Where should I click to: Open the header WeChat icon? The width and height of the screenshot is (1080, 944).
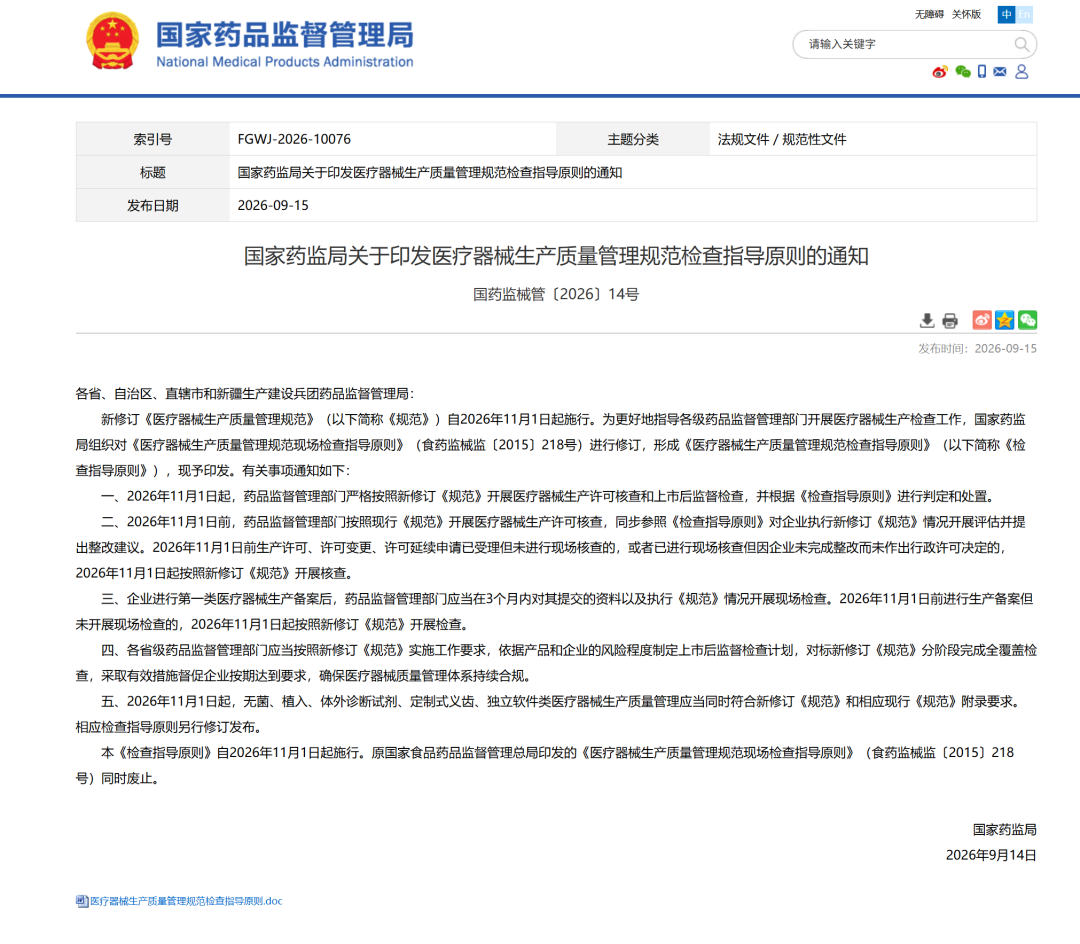coord(963,72)
